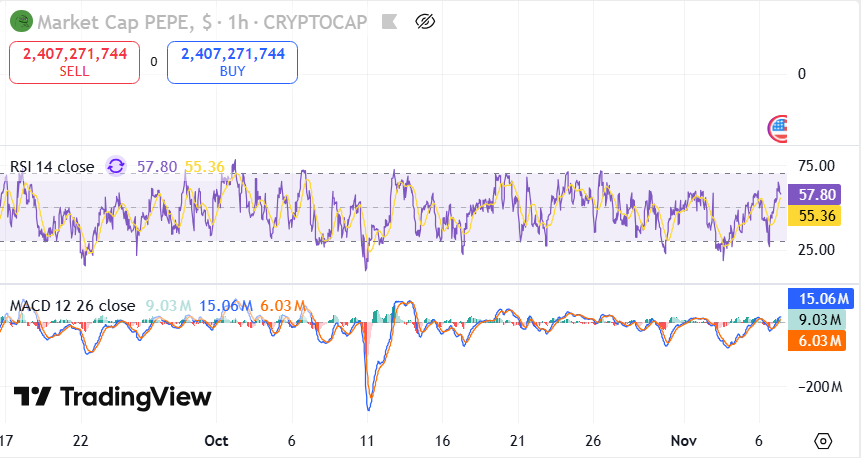
Task: Click the flag icon beside CRYPTOCAP
Action: click(390, 20)
